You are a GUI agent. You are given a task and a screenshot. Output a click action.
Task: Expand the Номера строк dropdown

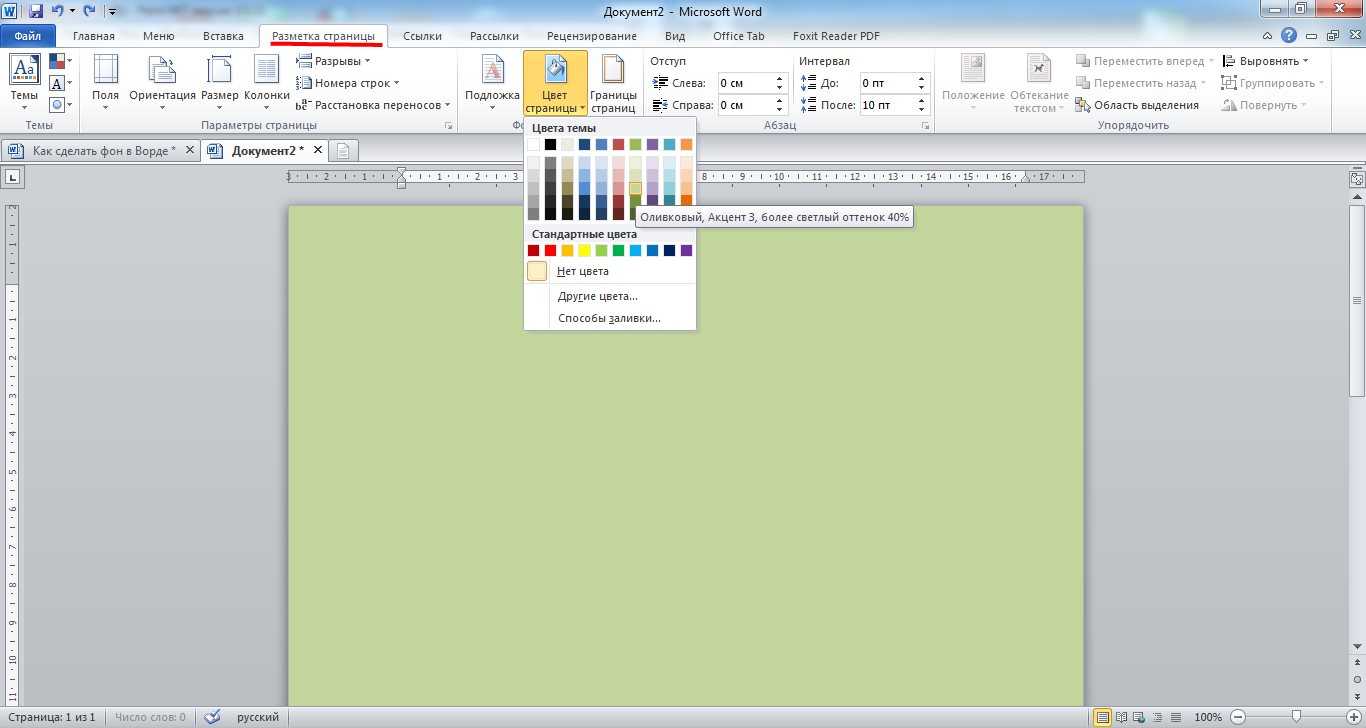(348, 83)
